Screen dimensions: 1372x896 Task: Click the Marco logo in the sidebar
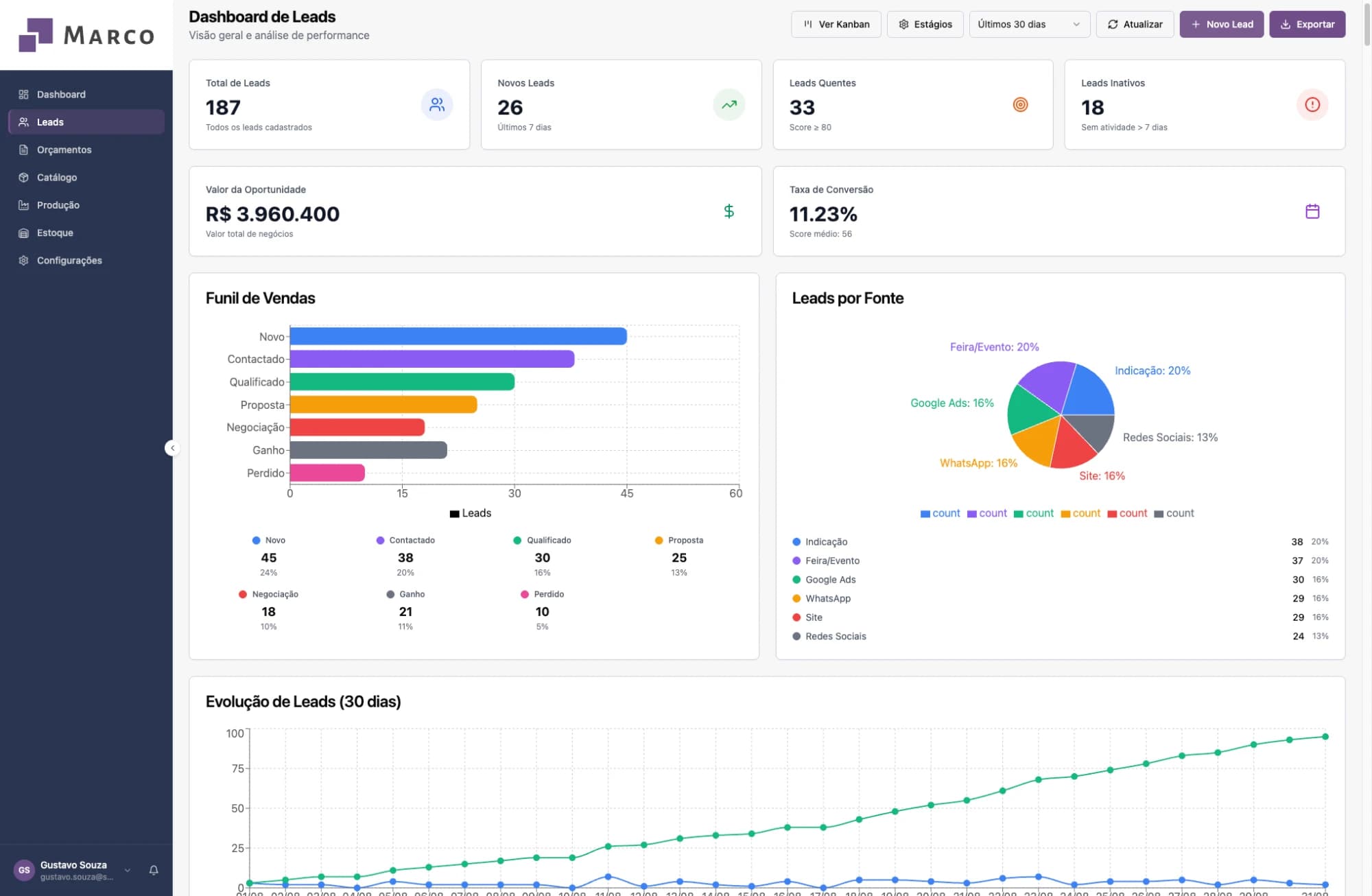(86, 35)
